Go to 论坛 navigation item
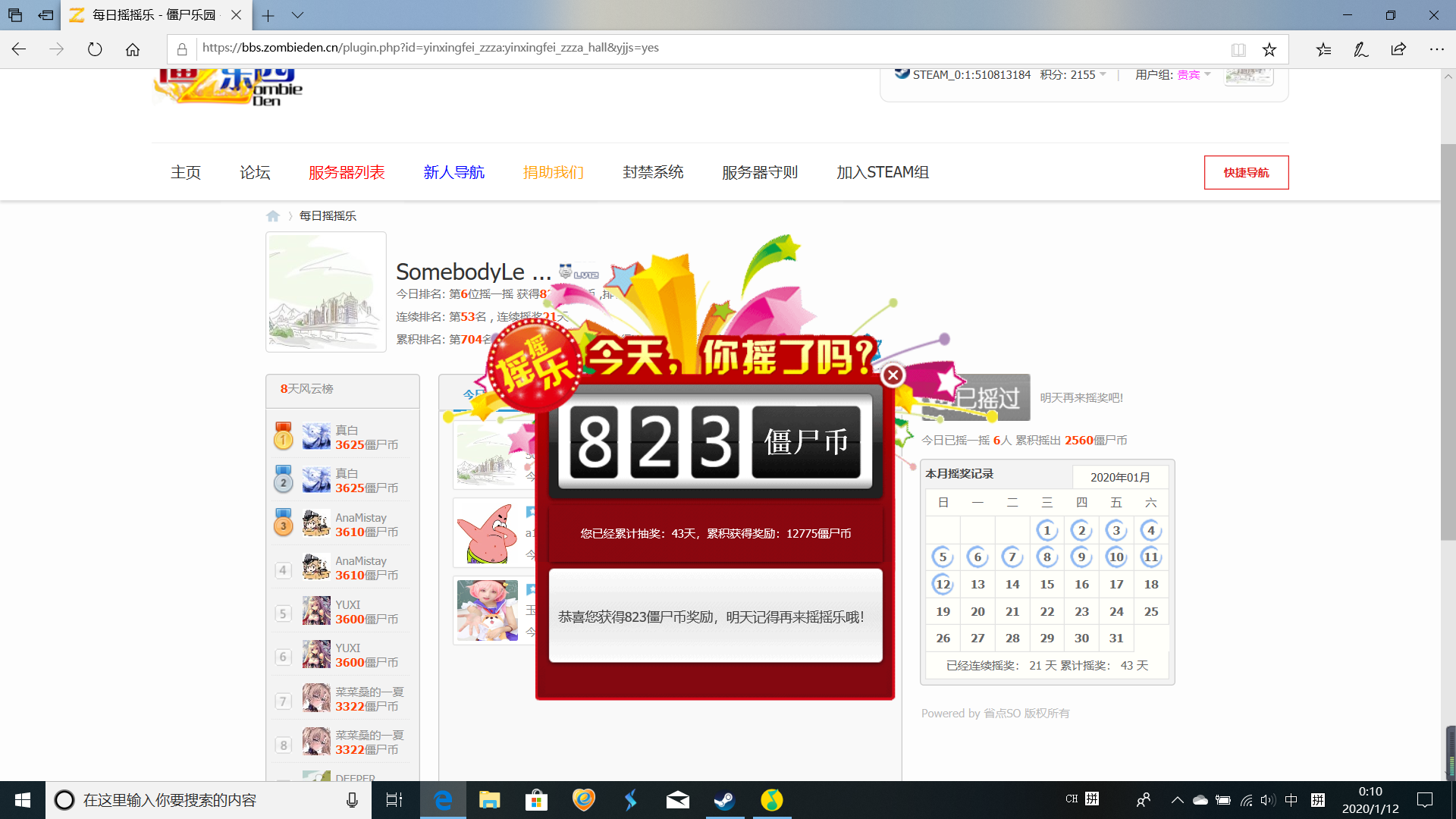Image resolution: width=1456 pixels, height=819 pixels. coord(255,172)
